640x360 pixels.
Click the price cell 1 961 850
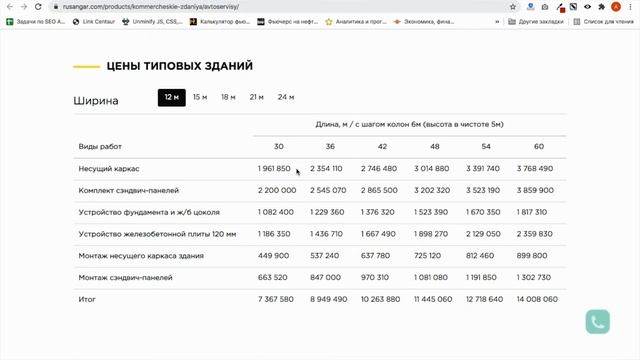(x=274, y=169)
